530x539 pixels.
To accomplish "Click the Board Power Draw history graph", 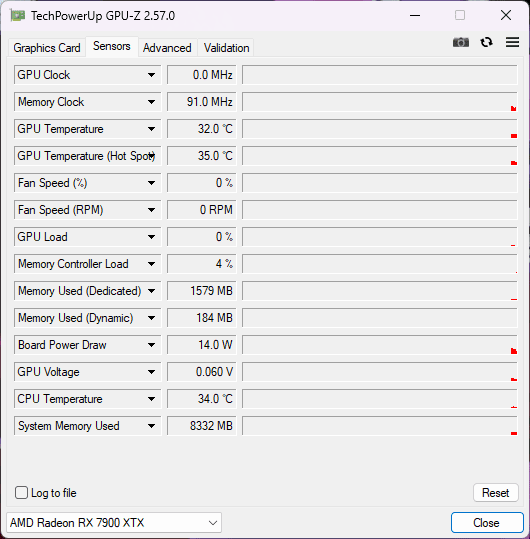I will coord(380,345).
